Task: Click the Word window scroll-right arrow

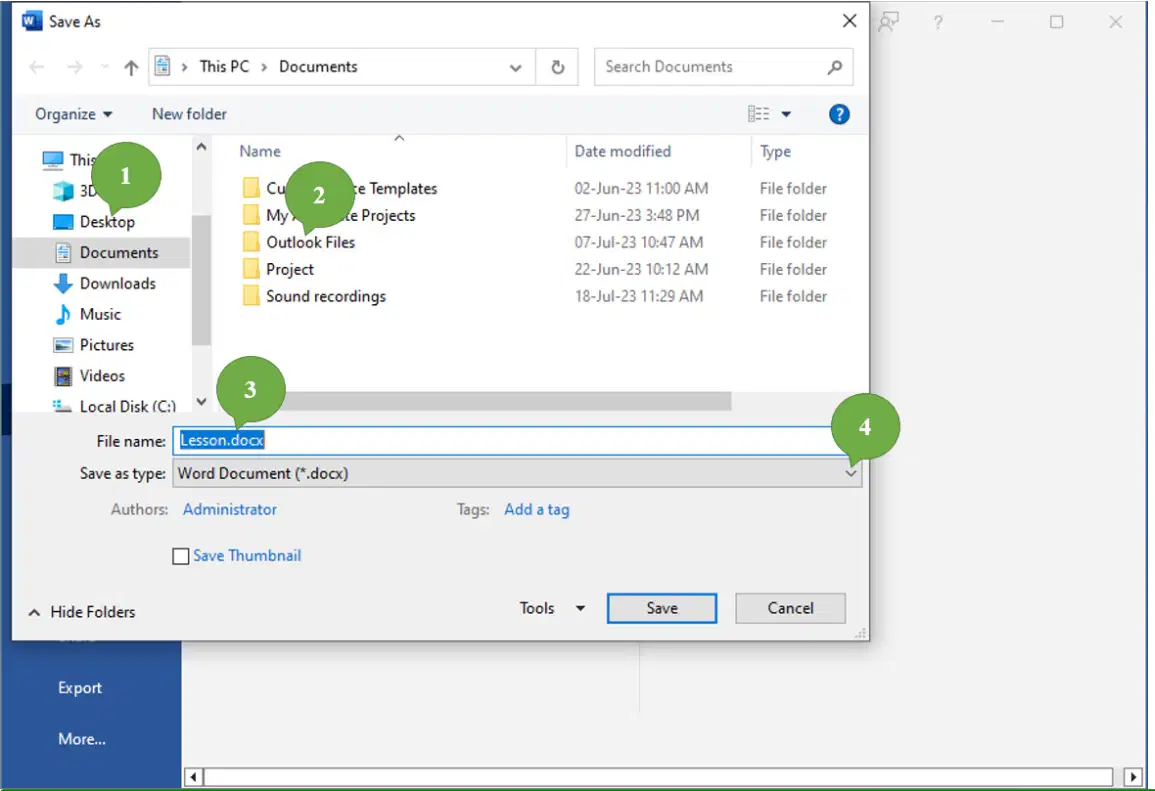Action: [1134, 777]
